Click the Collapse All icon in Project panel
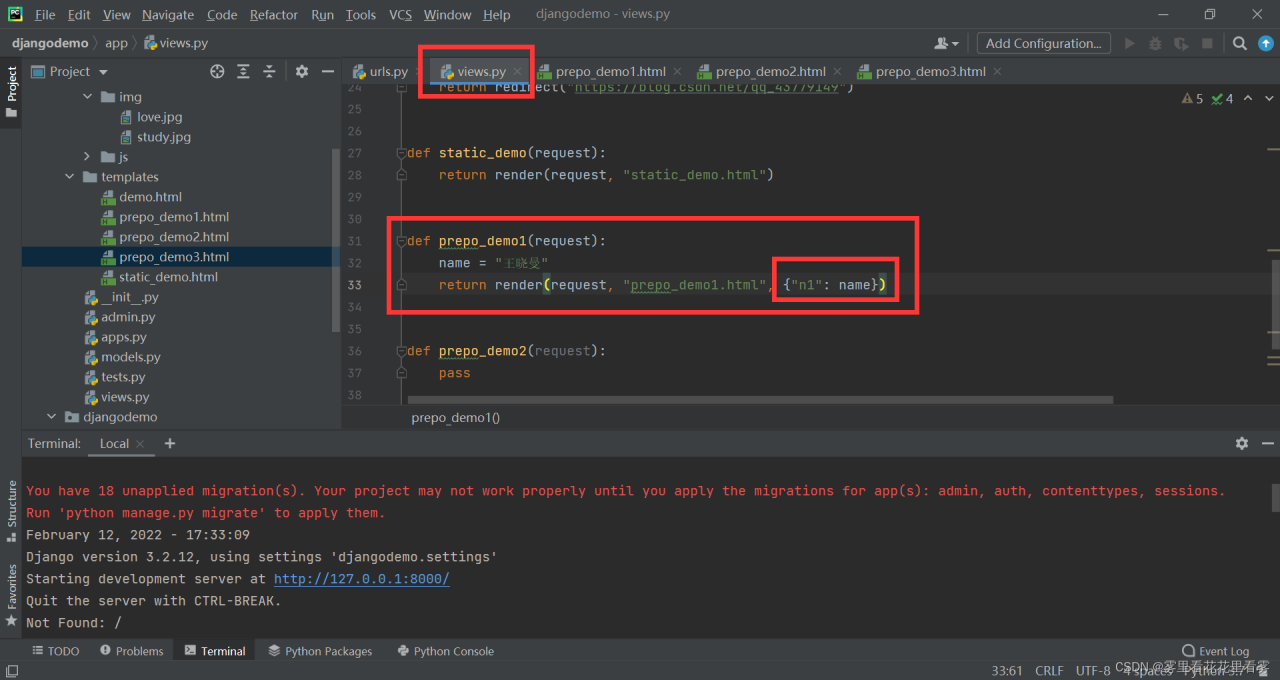 [269, 71]
